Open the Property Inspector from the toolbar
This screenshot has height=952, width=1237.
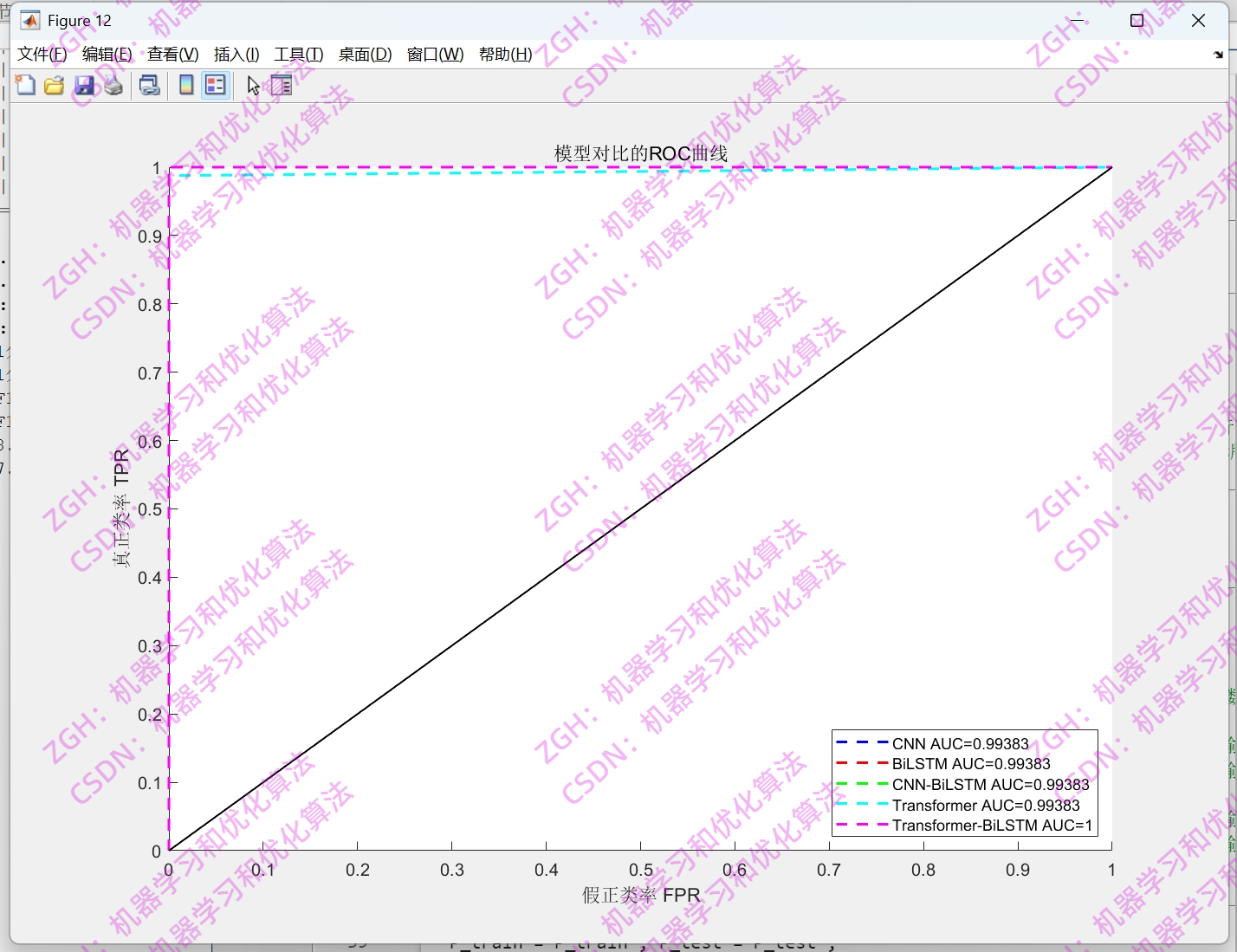[281, 85]
